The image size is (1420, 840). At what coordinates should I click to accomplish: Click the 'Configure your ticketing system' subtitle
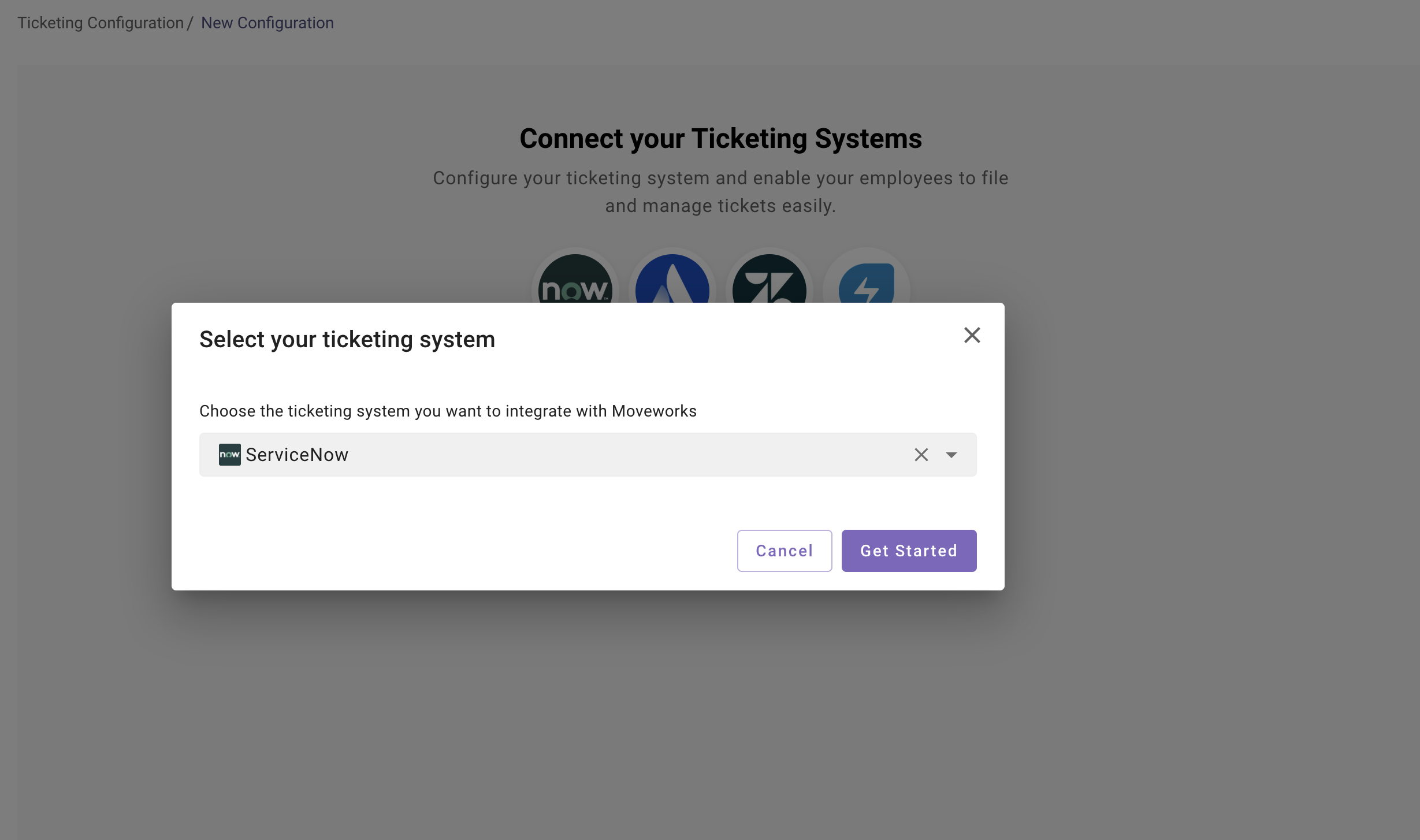tap(720, 192)
